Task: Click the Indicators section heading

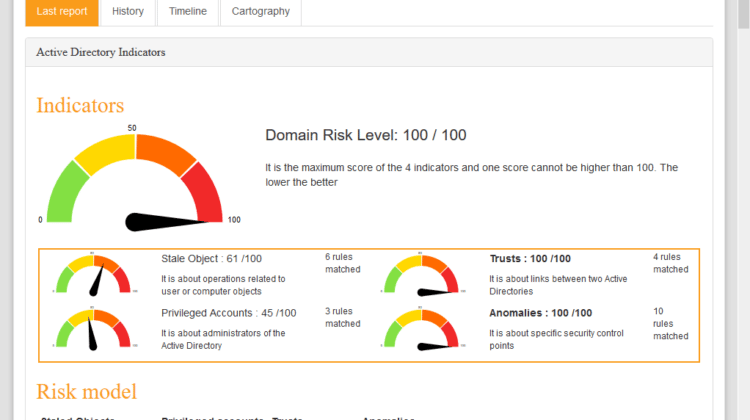Action: (80, 106)
